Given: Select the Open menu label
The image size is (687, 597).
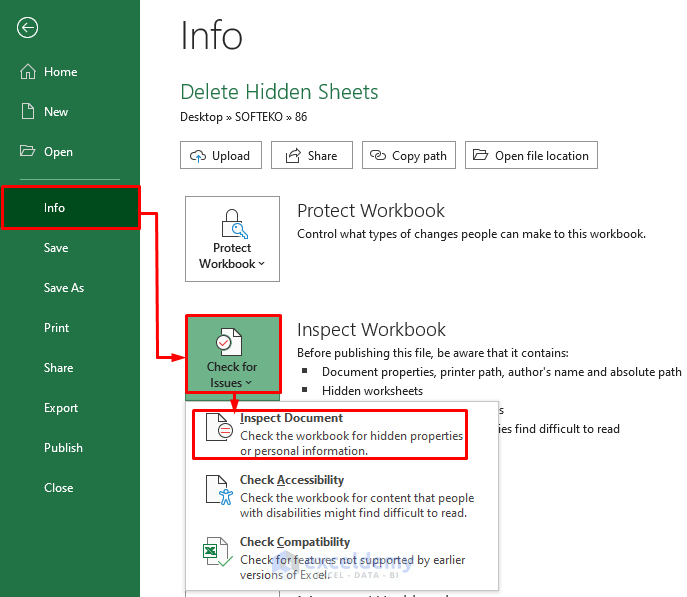Looking at the screenshot, I should tap(58, 152).
